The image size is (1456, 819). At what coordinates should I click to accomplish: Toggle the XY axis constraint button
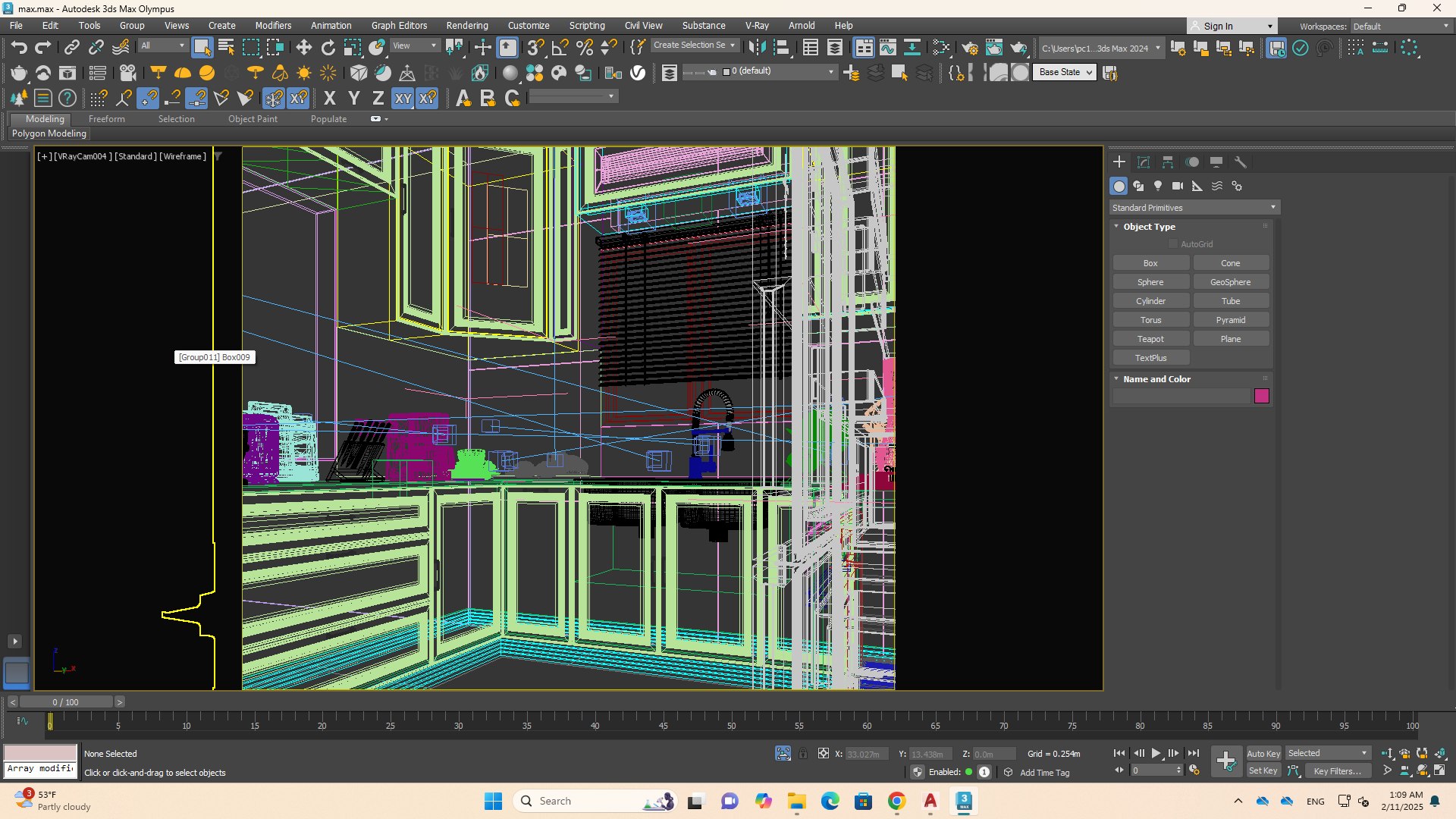pyautogui.click(x=403, y=98)
